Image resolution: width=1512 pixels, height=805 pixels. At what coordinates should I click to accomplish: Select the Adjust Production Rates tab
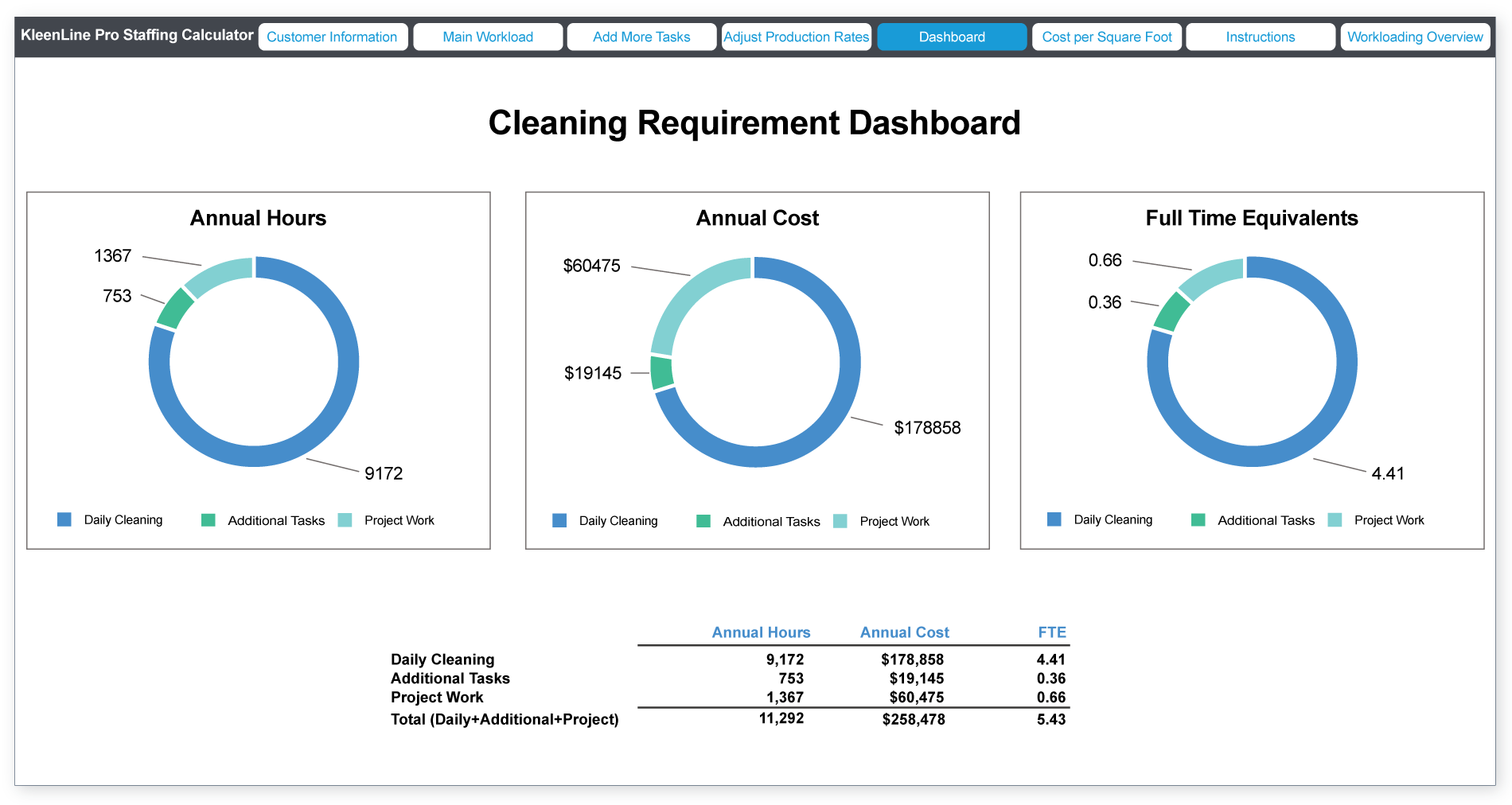[795, 37]
